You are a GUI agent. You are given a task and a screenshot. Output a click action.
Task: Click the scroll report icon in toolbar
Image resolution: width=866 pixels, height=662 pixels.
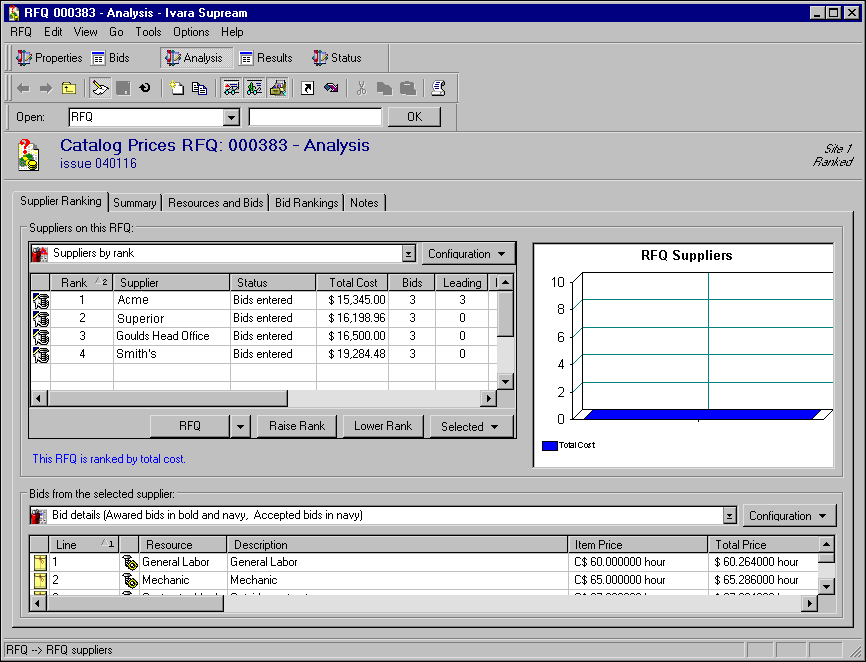point(438,88)
